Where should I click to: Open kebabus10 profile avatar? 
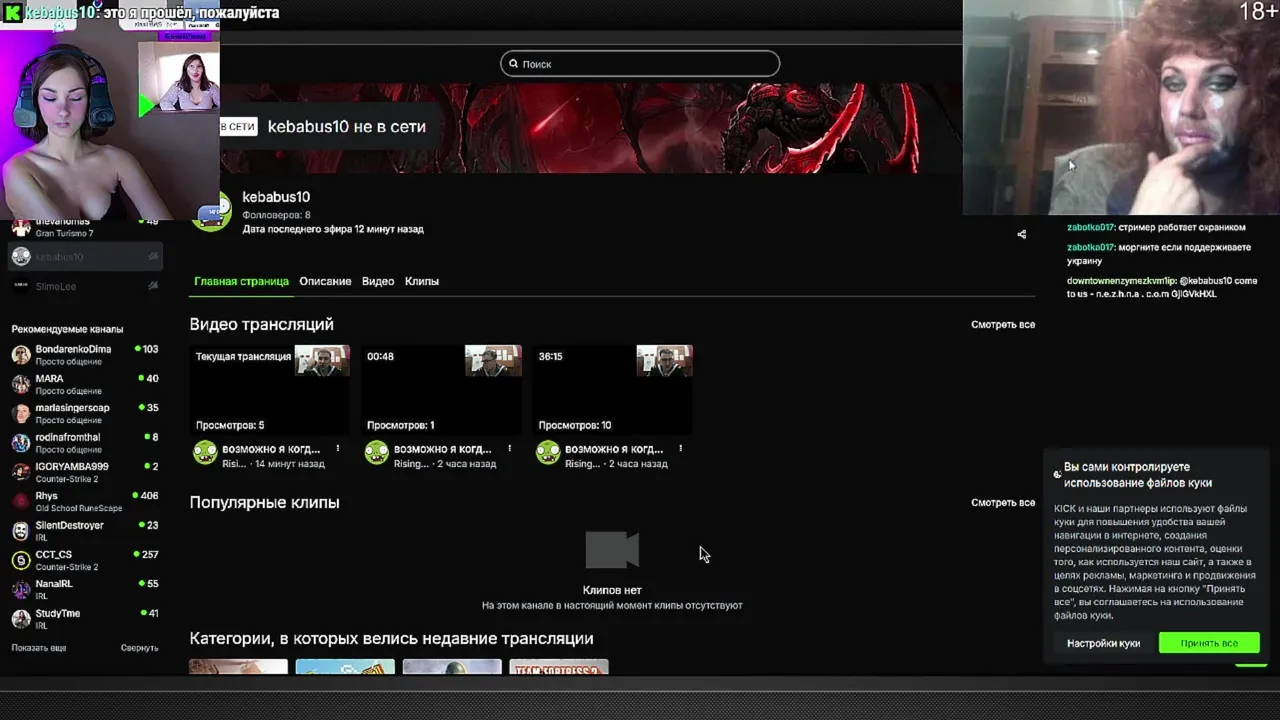click(211, 212)
